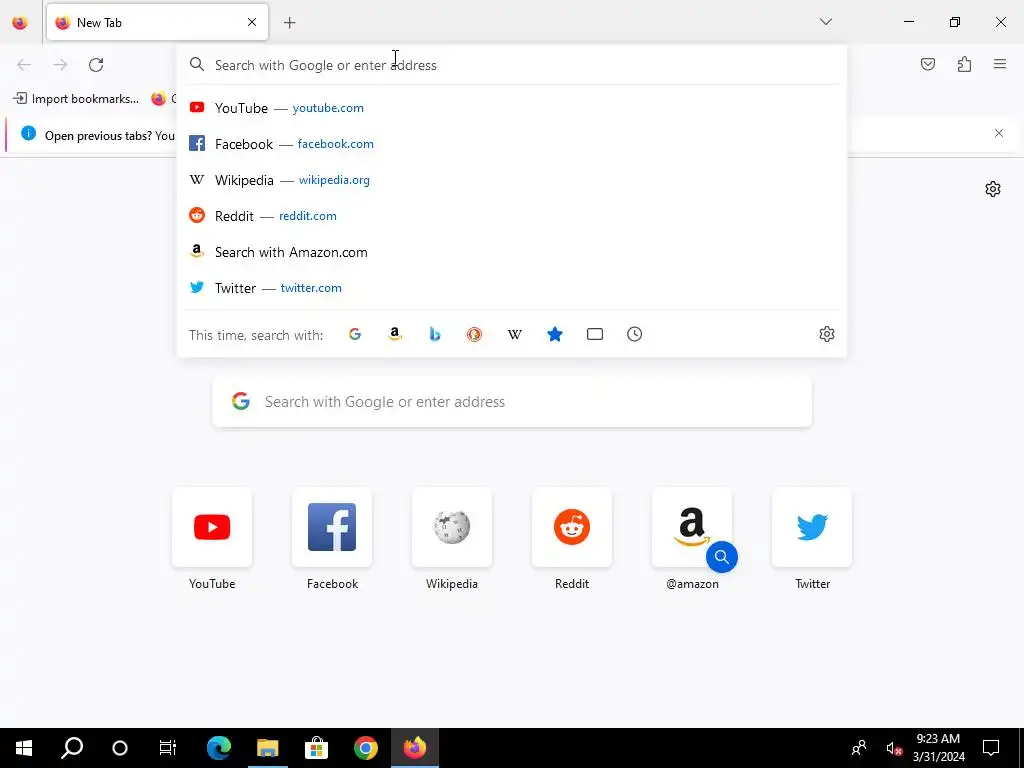Open @amazon search shortcut tile
The image size is (1024, 768).
click(692, 528)
